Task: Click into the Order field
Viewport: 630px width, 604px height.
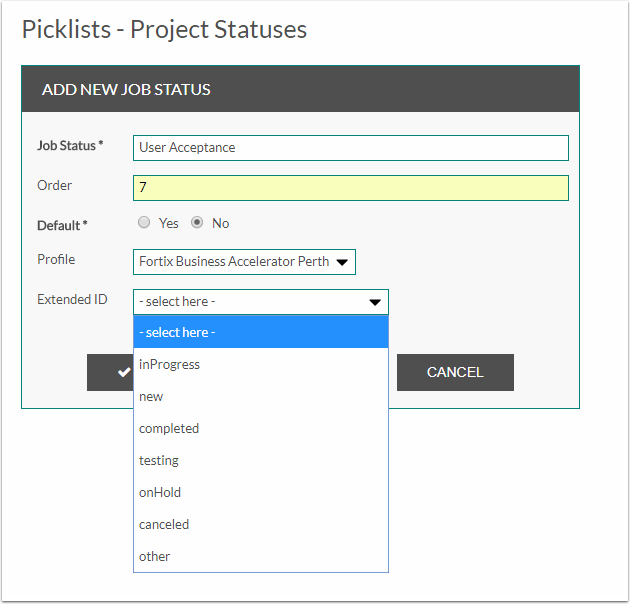Action: tap(350, 188)
